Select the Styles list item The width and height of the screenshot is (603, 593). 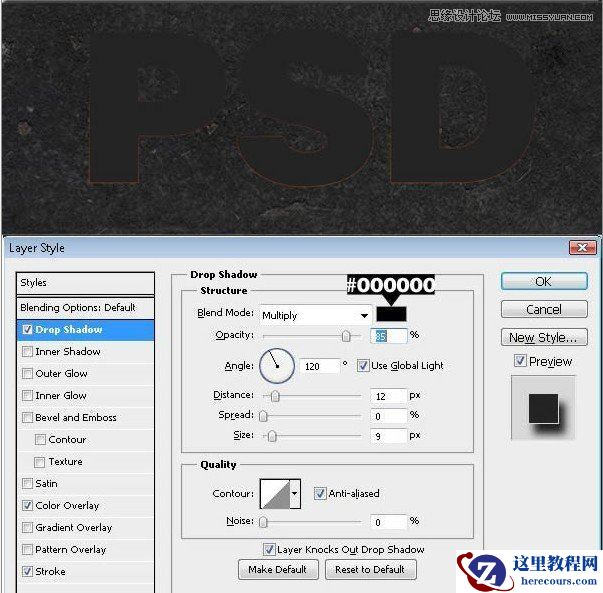(85, 283)
